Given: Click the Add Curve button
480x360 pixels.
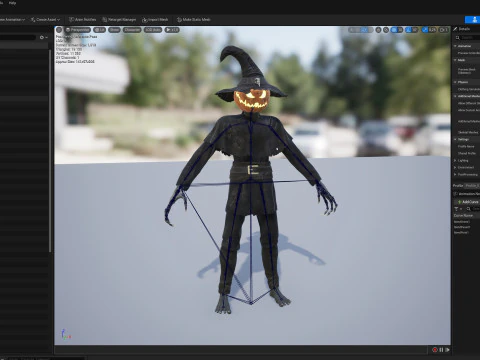Looking at the screenshot, I should pyautogui.click(x=468, y=202).
